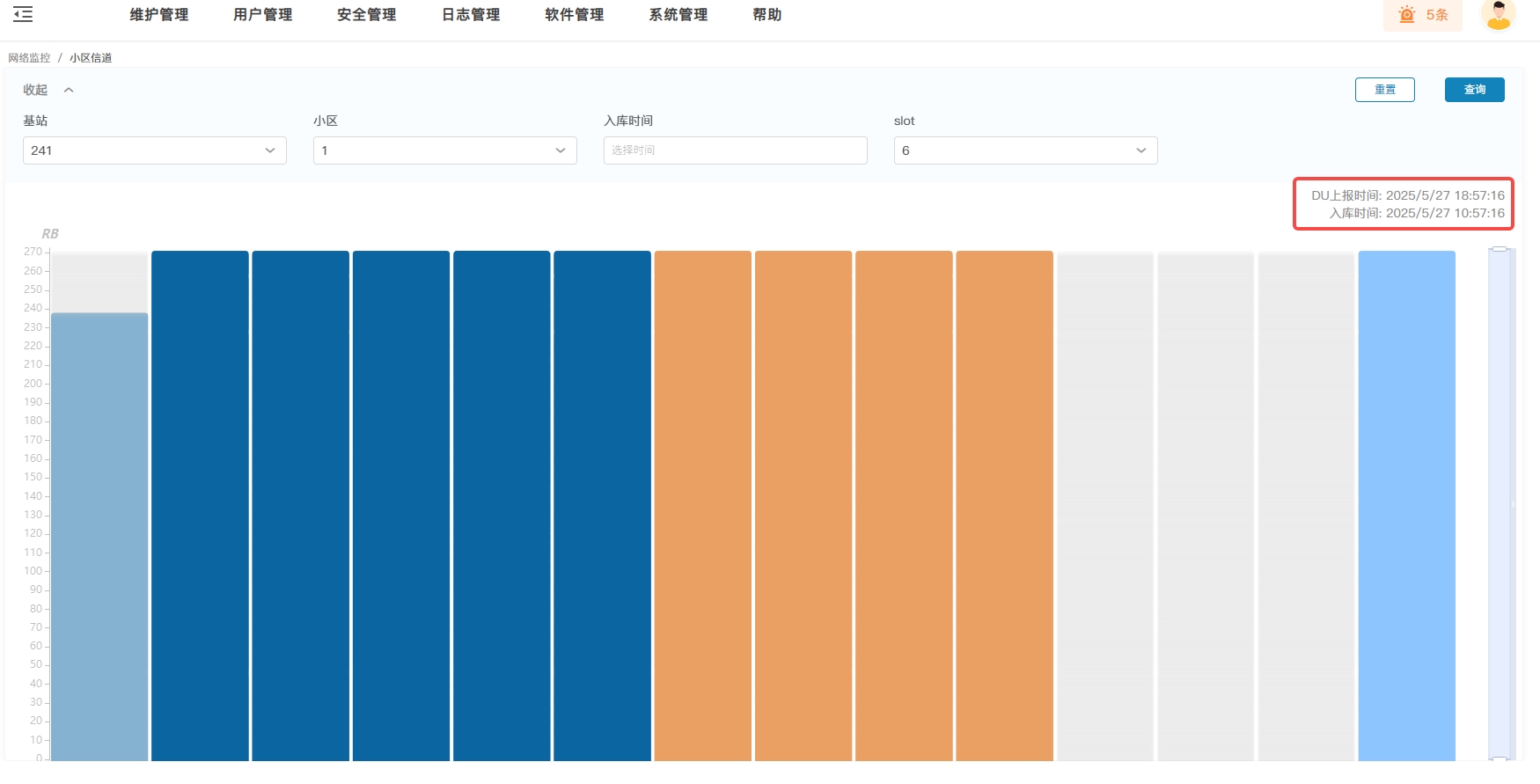Click the 网络监控 breadcrumb link
The width and height of the screenshot is (1540, 784).
coord(29,58)
